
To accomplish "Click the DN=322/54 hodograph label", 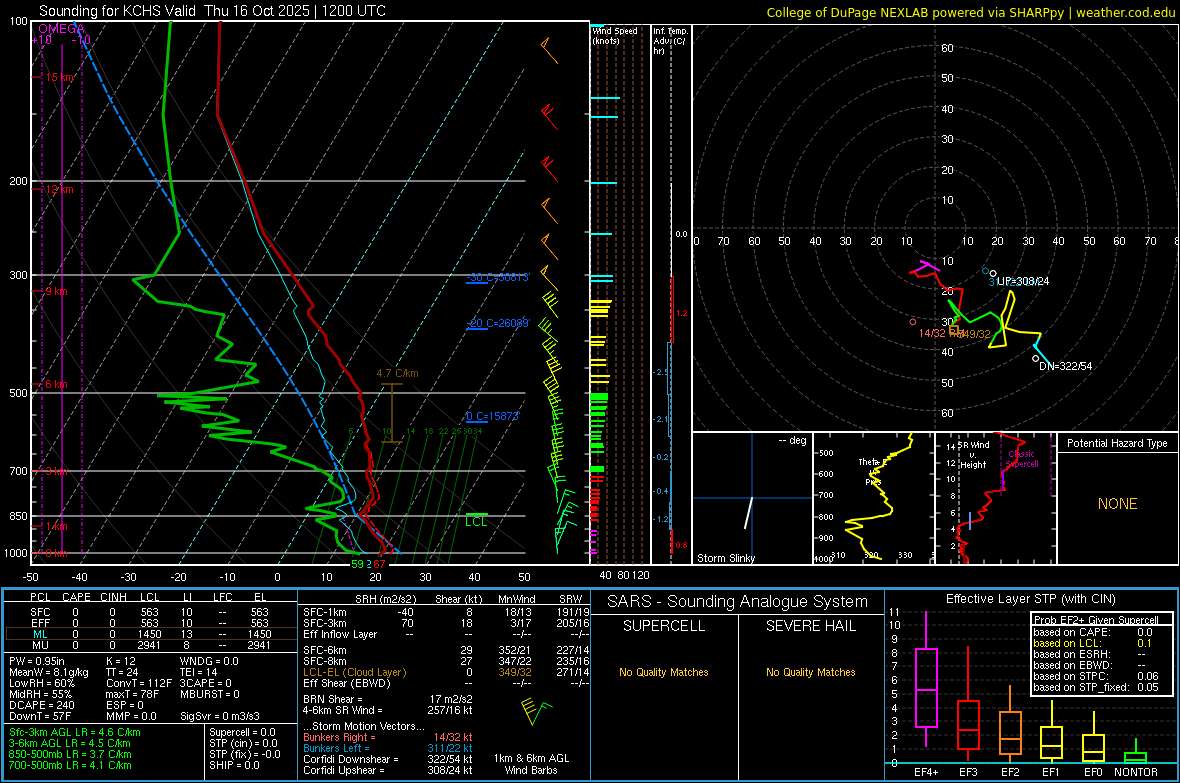I will tap(1066, 366).
